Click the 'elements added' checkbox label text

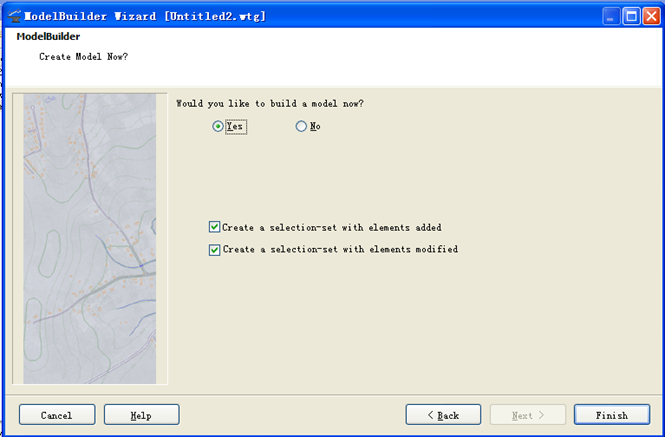[x=332, y=228]
